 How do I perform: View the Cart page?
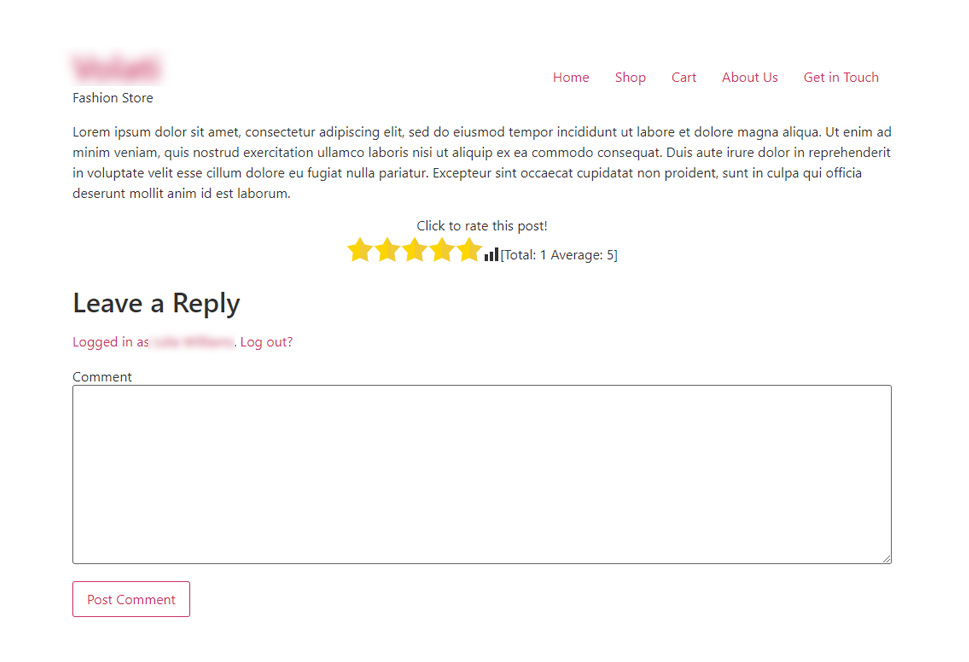click(x=683, y=77)
